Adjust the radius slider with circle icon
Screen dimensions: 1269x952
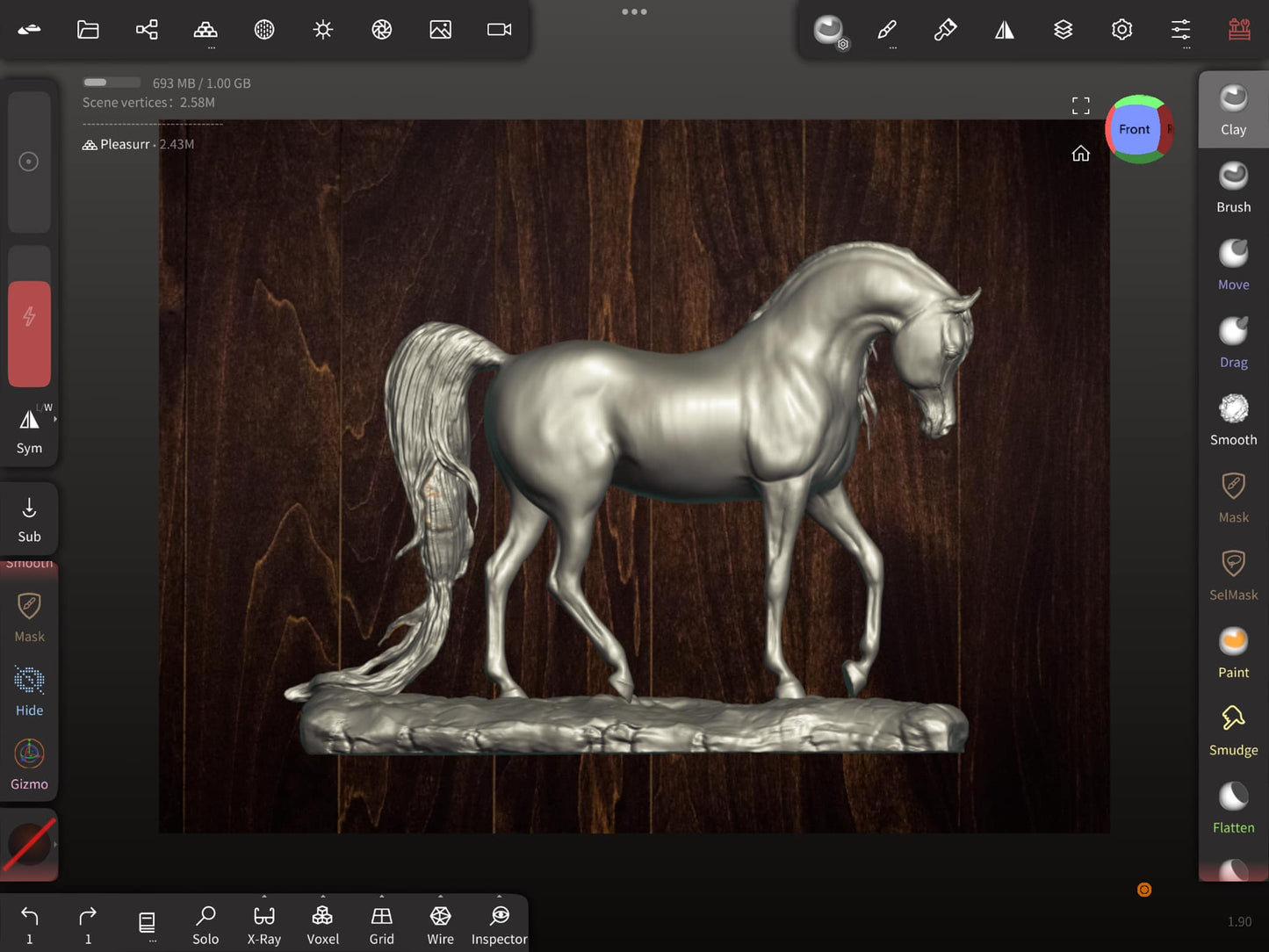click(29, 162)
